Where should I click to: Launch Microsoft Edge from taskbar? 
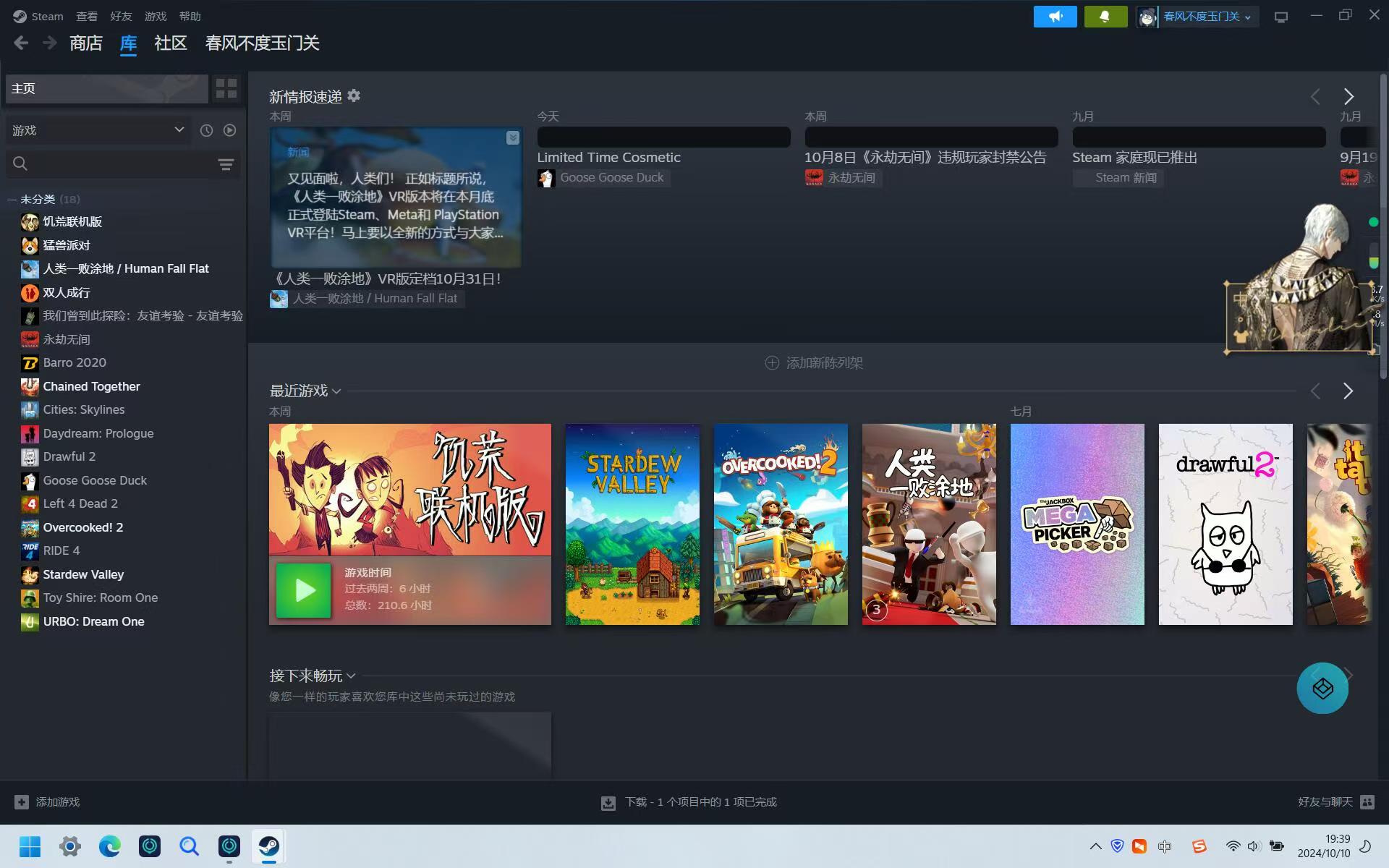point(110,846)
